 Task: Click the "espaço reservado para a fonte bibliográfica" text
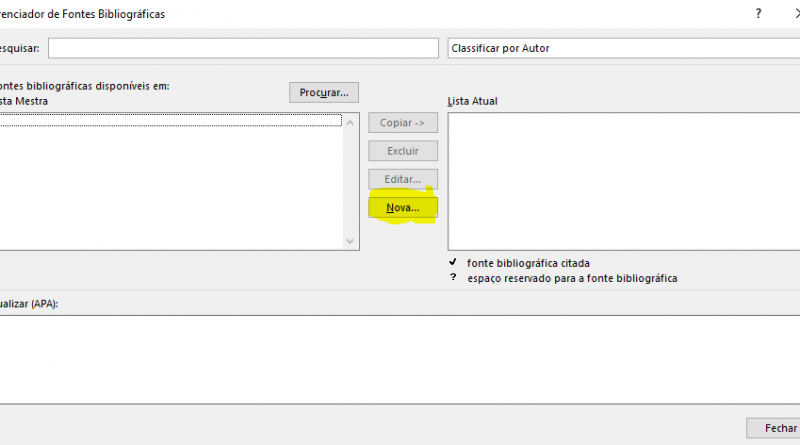pos(572,278)
